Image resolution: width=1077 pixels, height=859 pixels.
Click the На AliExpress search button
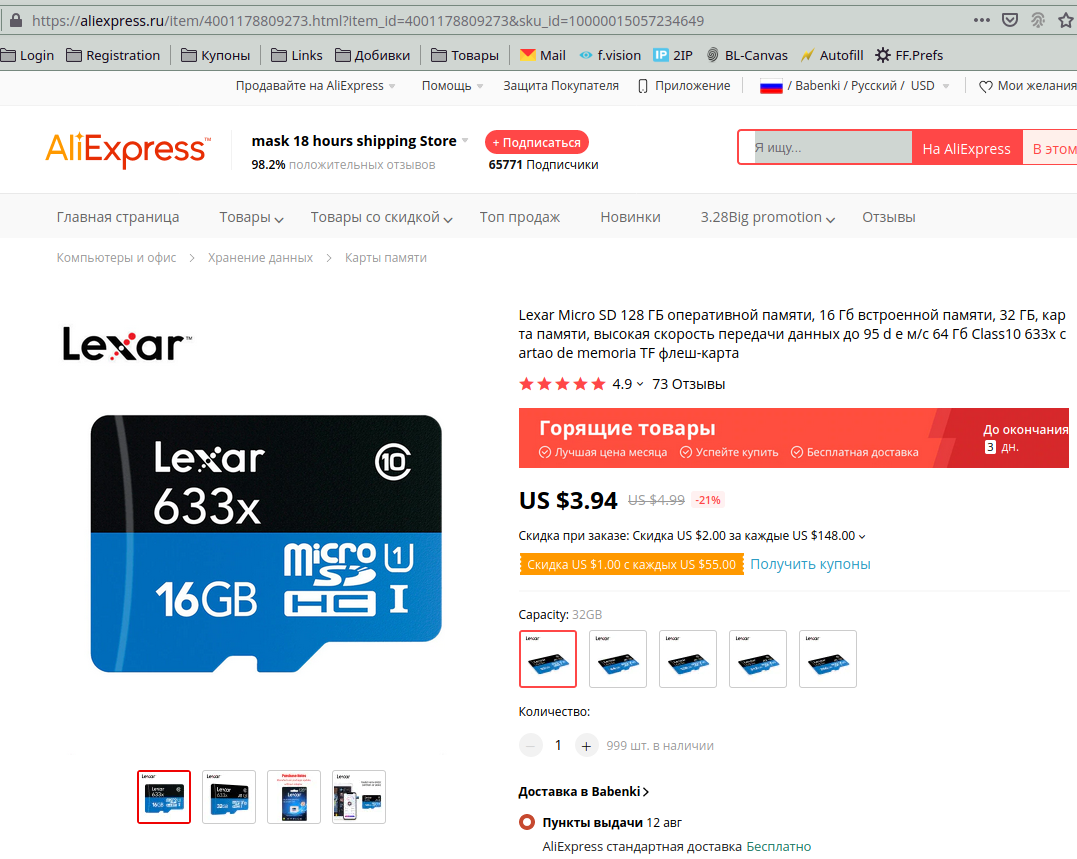pyautogui.click(x=966, y=148)
